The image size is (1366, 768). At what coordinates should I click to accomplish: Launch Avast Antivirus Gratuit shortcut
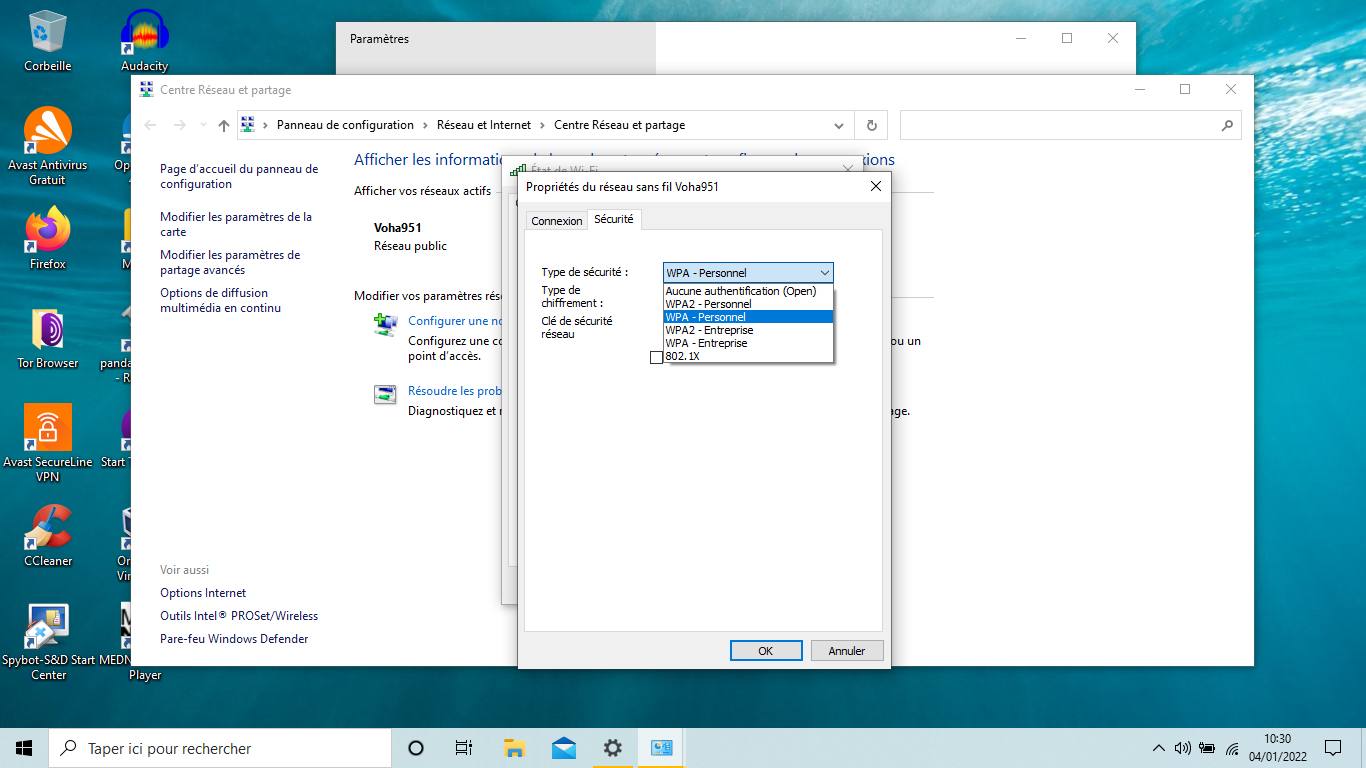coord(47,131)
